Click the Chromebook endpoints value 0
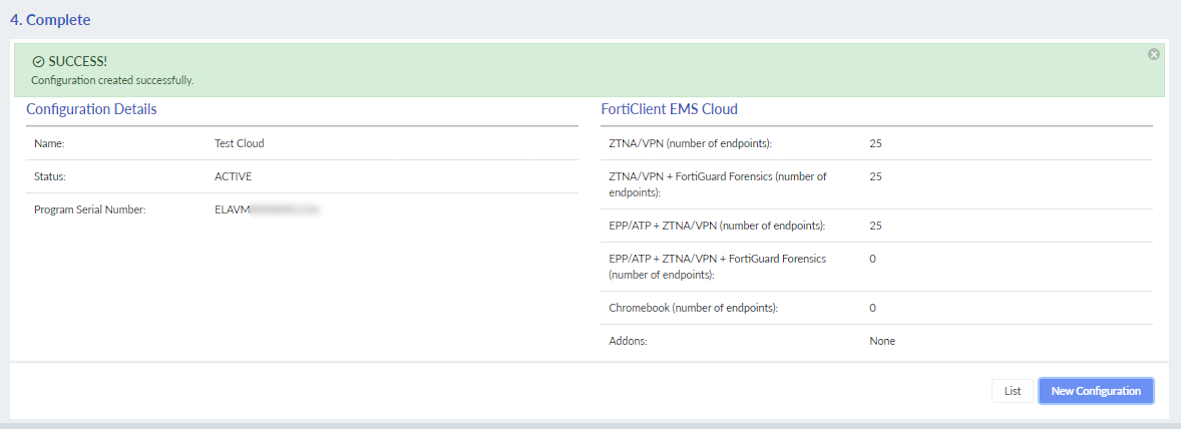 [873, 308]
